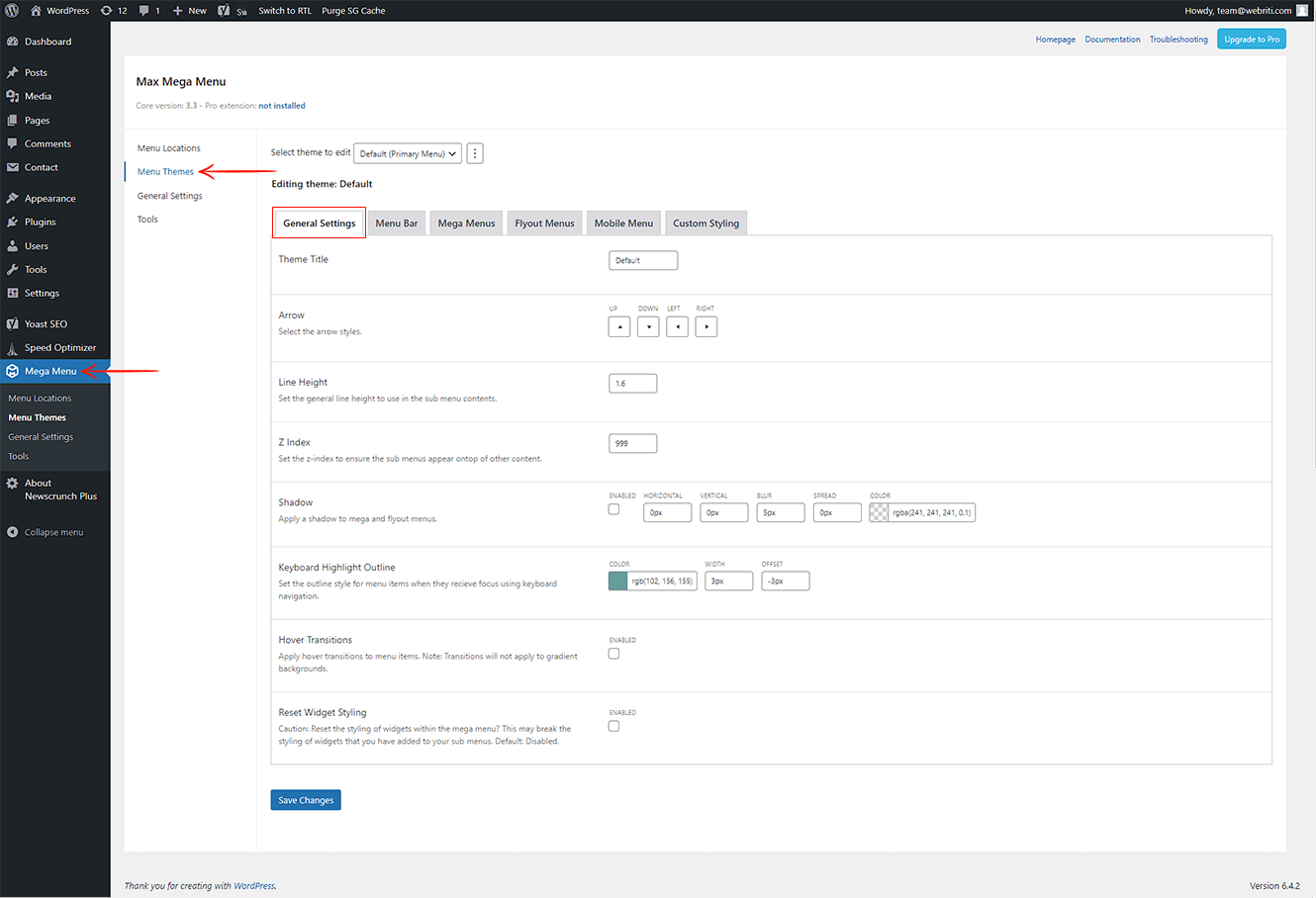Click the WordPress logo in admin bar
This screenshot has height=898, width=1316.
coord(12,10)
